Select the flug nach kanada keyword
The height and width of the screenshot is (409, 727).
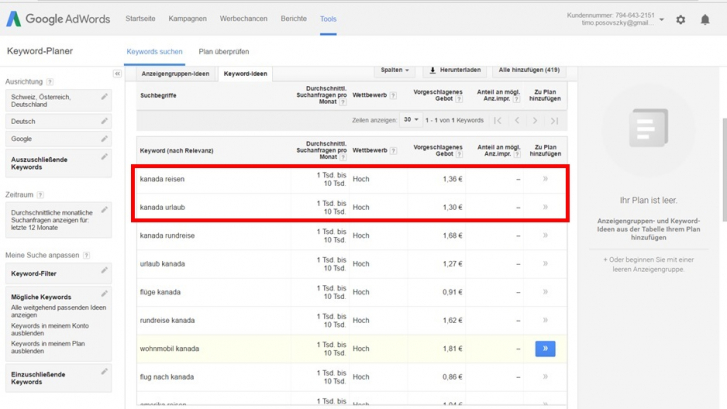coord(166,377)
